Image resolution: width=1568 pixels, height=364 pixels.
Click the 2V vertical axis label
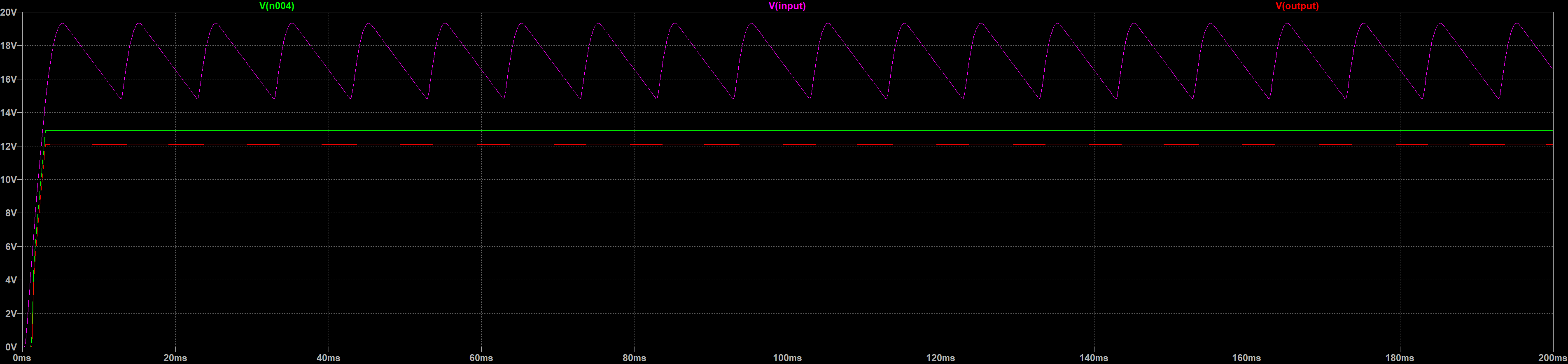(x=10, y=313)
